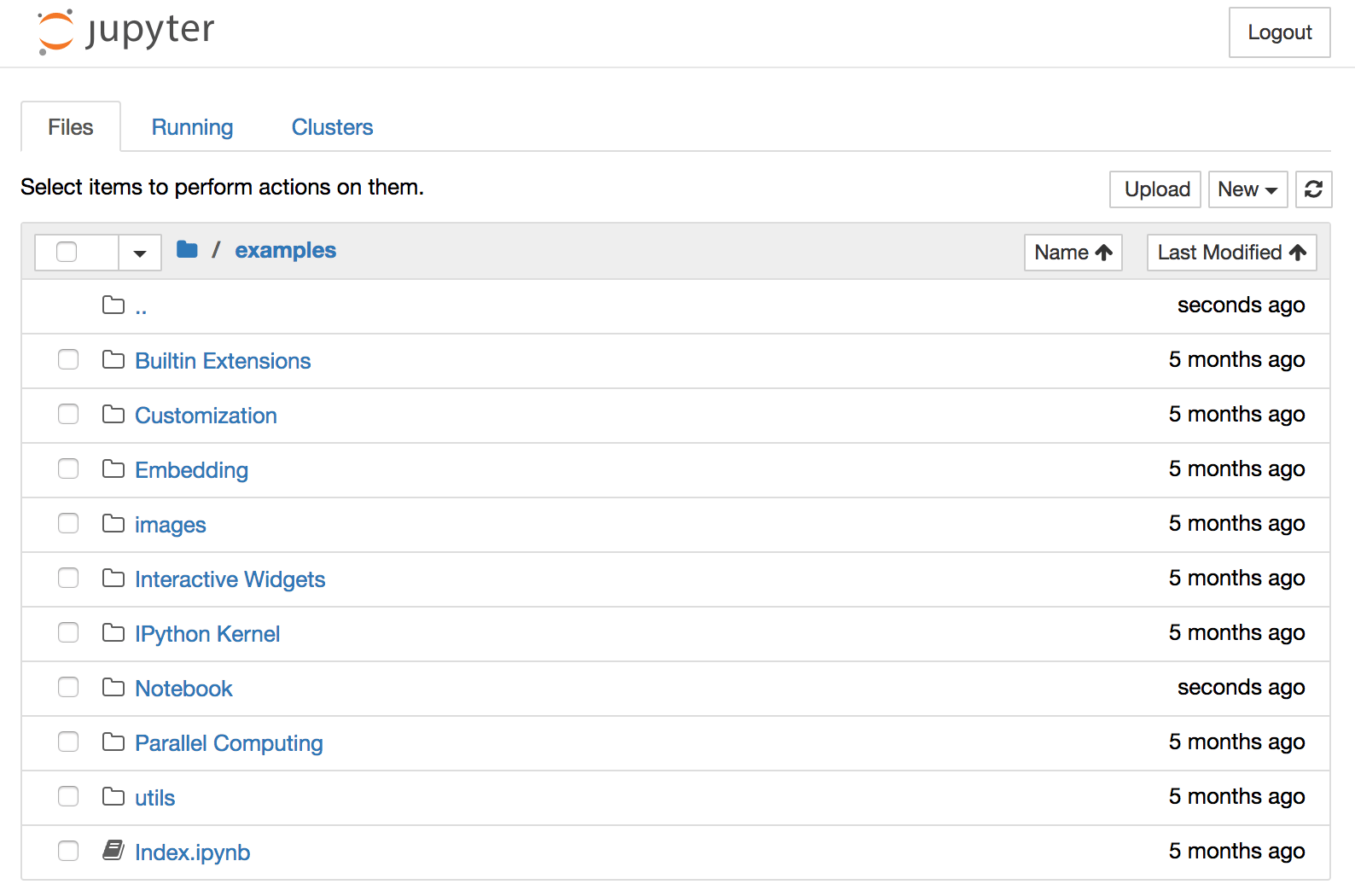Click folder icon next to IPython Kernel

tap(113, 632)
